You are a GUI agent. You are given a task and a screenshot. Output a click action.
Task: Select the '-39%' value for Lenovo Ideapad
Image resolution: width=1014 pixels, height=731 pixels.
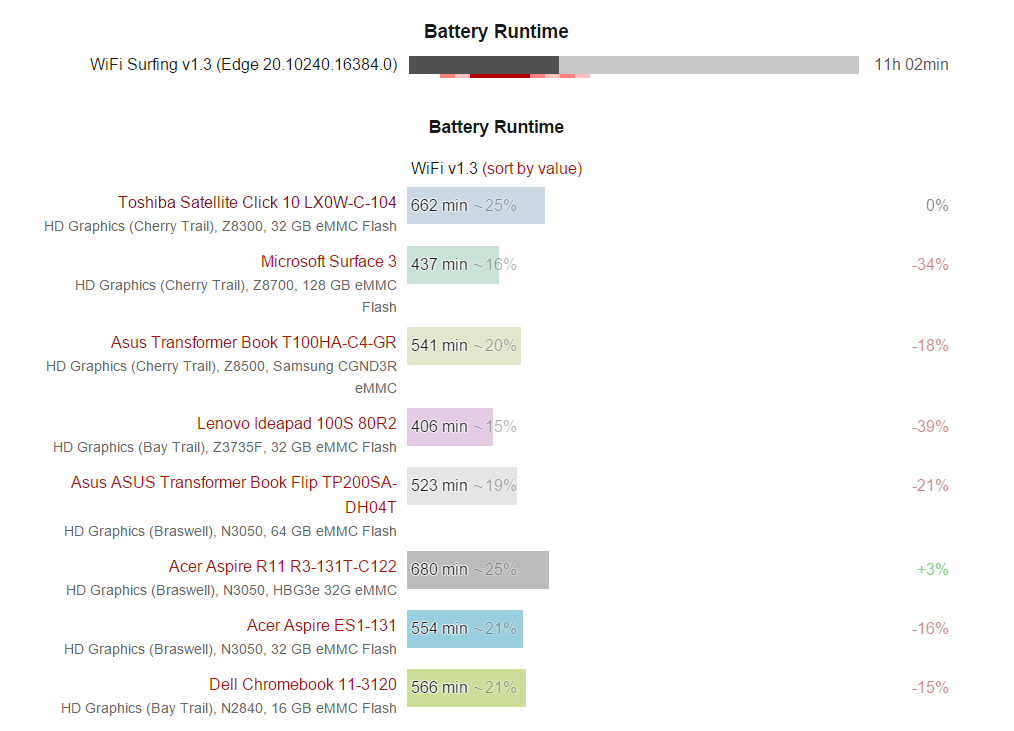click(930, 426)
